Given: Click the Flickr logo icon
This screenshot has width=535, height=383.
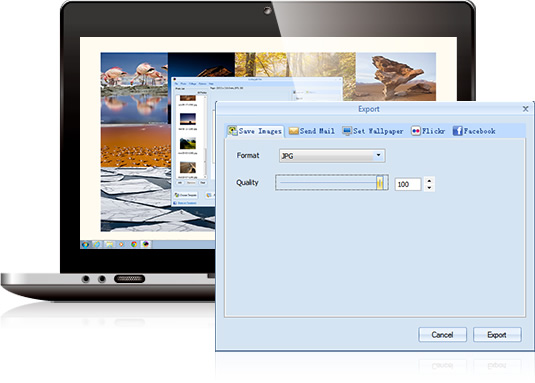Looking at the screenshot, I should coord(416,131).
